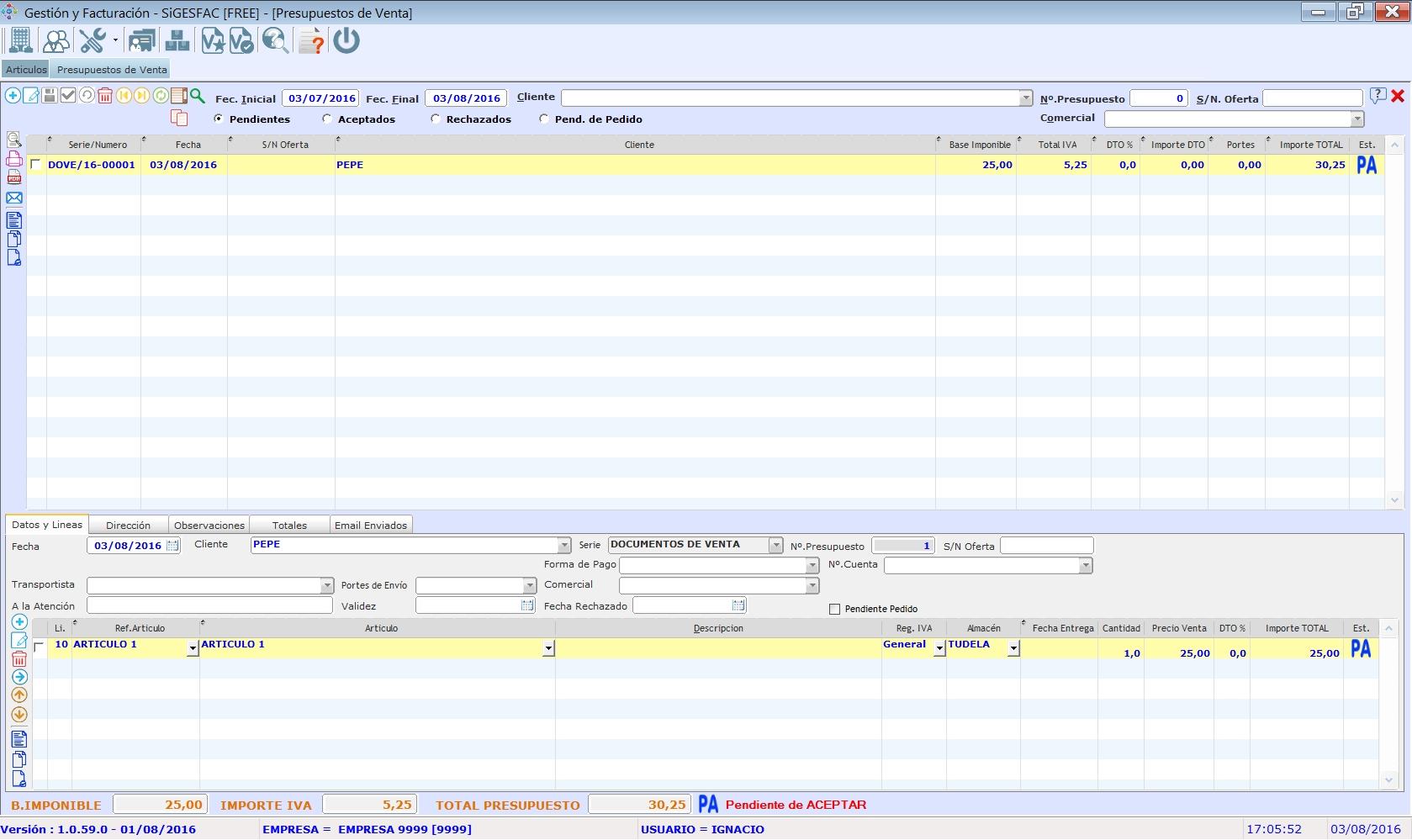
Task: Click the green refresh icon in top toolbar
Action: pyautogui.click(x=160, y=96)
